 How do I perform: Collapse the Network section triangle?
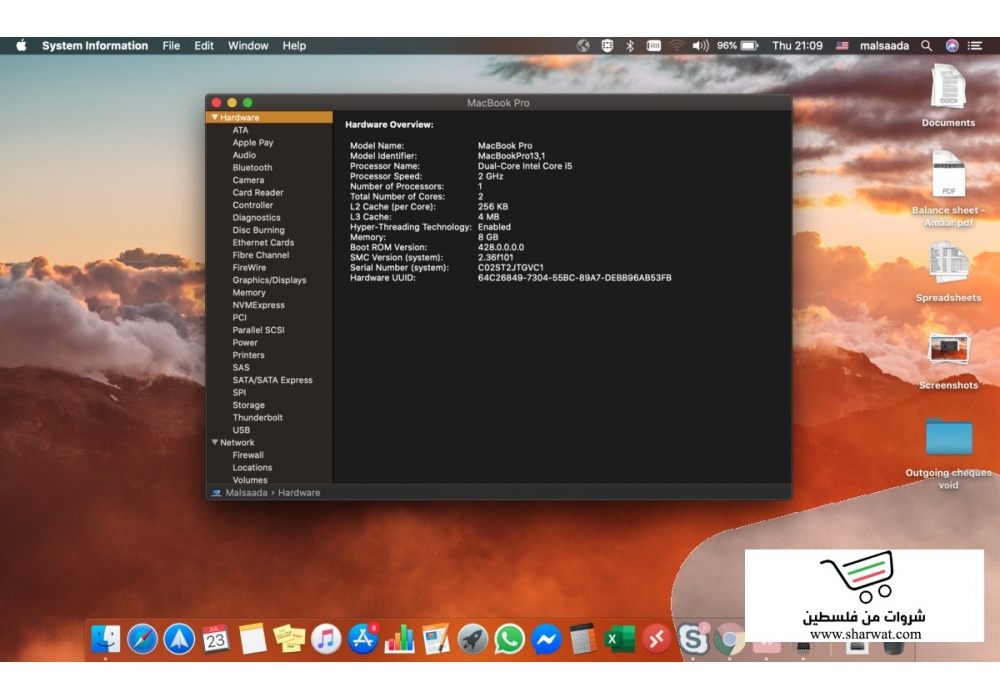point(214,442)
